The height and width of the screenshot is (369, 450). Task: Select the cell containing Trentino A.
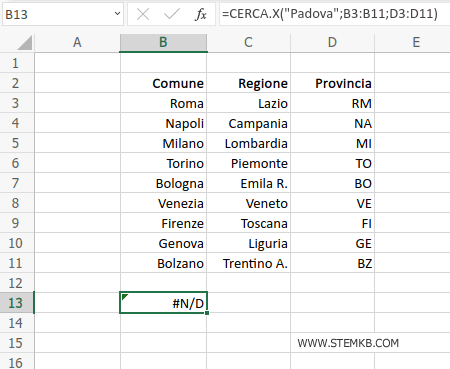pos(249,263)
